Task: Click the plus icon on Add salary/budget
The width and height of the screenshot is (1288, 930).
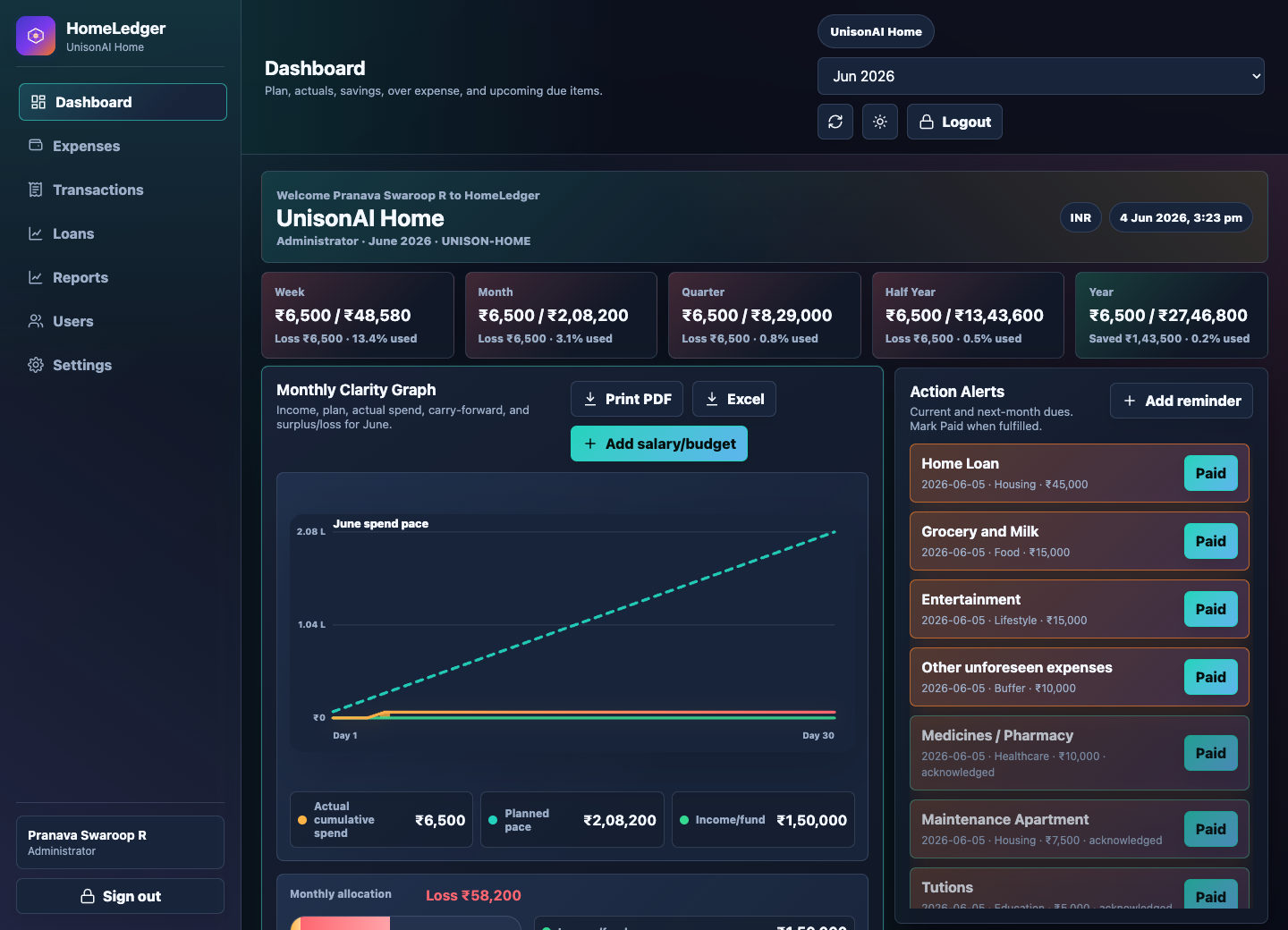Action: (x=590, y=444)
